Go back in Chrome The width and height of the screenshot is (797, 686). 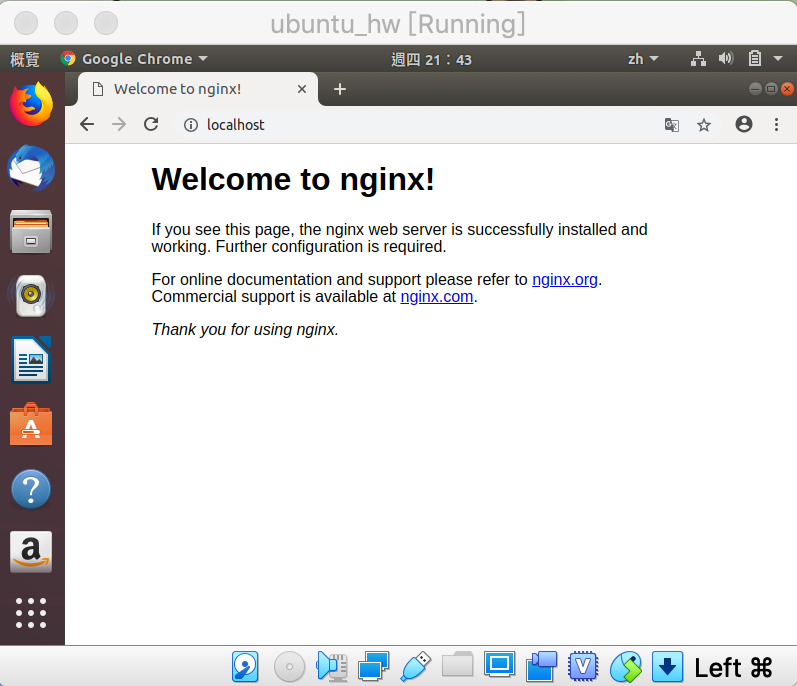click(x=87, y=124)
